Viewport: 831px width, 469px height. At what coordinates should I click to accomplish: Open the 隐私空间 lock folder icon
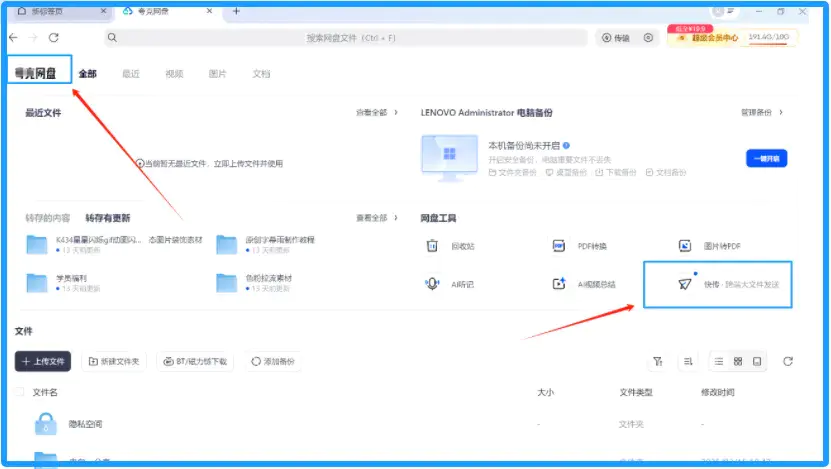[46, 424]
